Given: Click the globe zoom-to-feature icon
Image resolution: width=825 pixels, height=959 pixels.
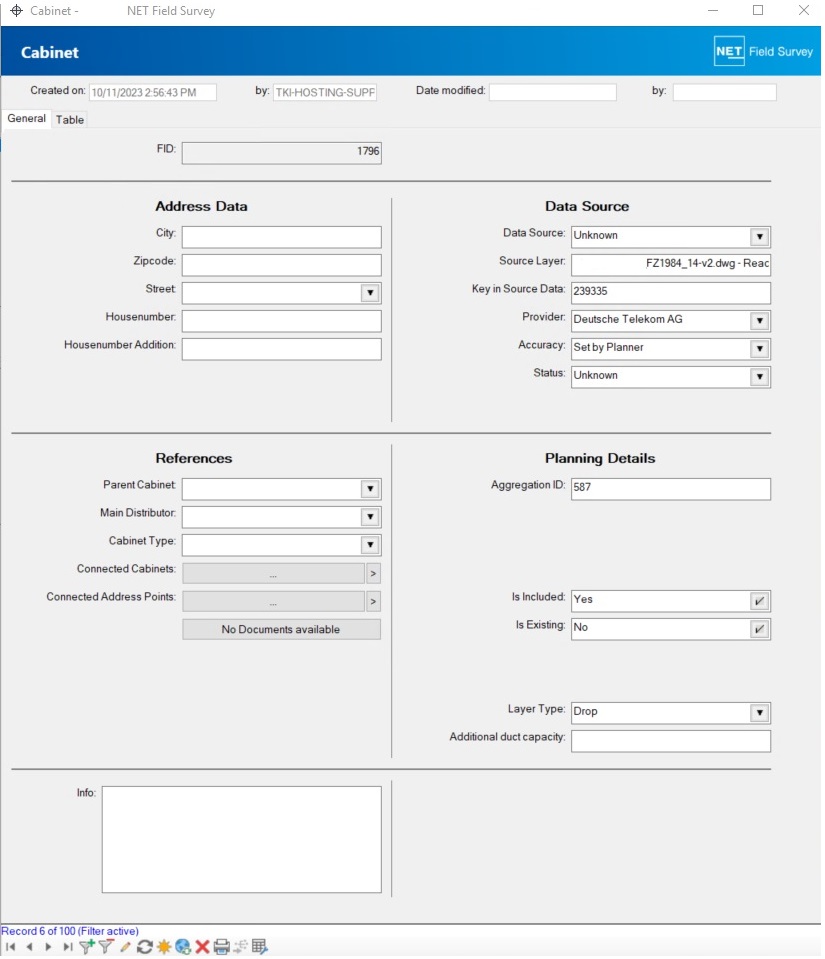Looking at the screenshot, I should (183, 947).
